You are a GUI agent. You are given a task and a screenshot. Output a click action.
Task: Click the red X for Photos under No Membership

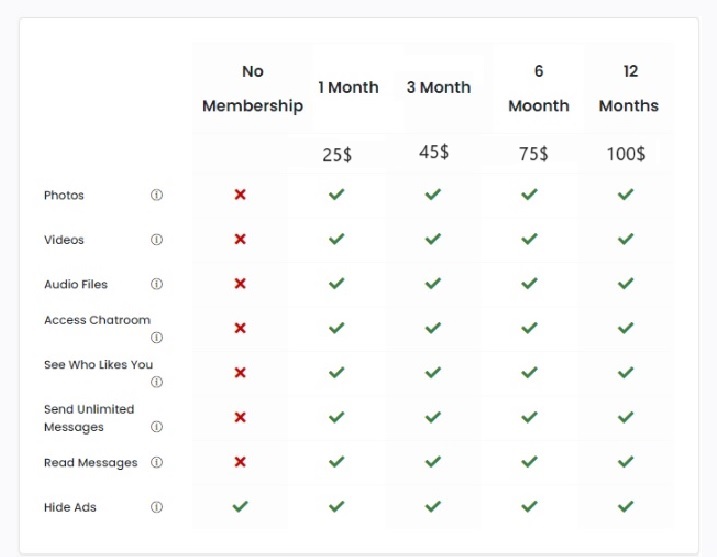pyautogui.click(x=240, y=195)
